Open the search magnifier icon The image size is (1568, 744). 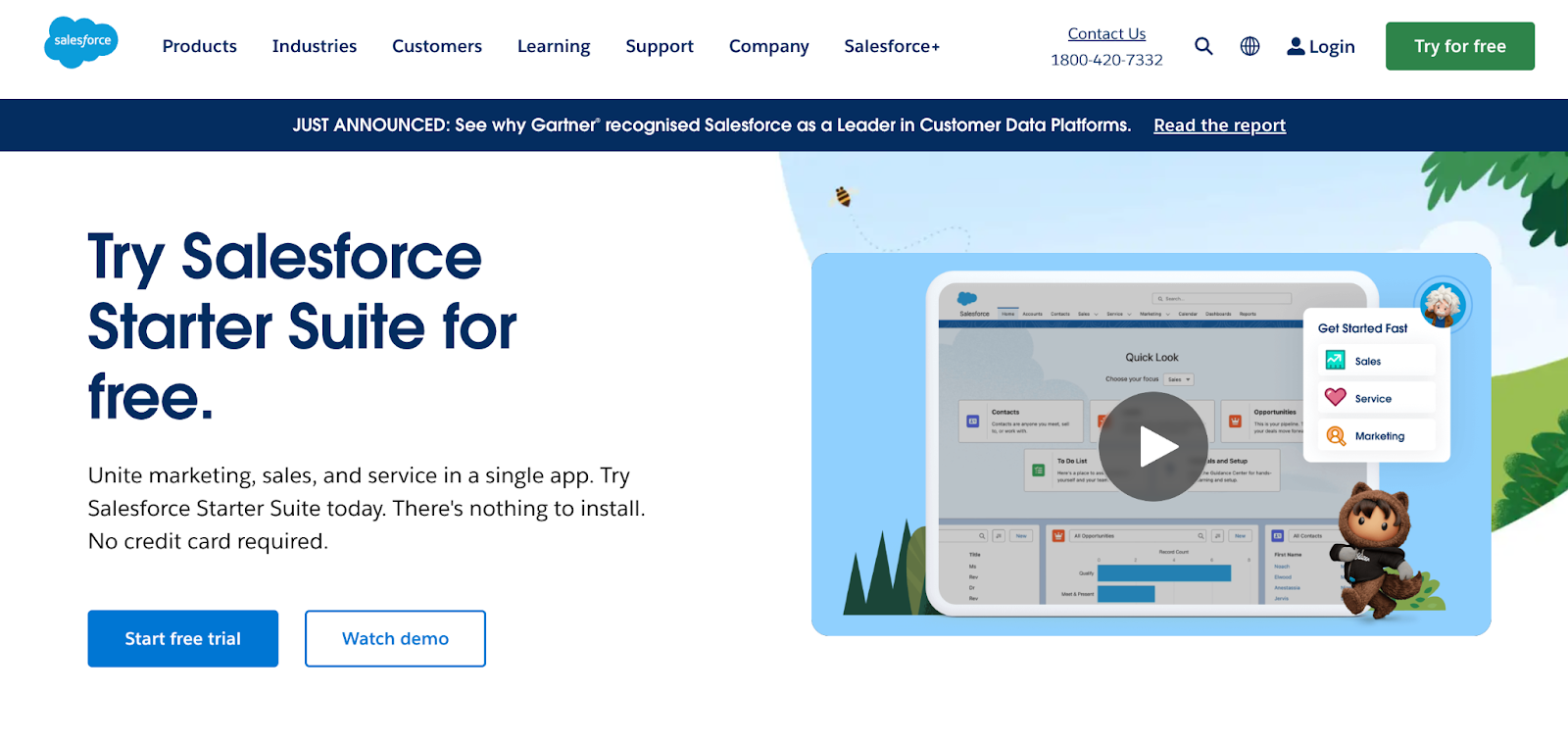click(1203, 46)
